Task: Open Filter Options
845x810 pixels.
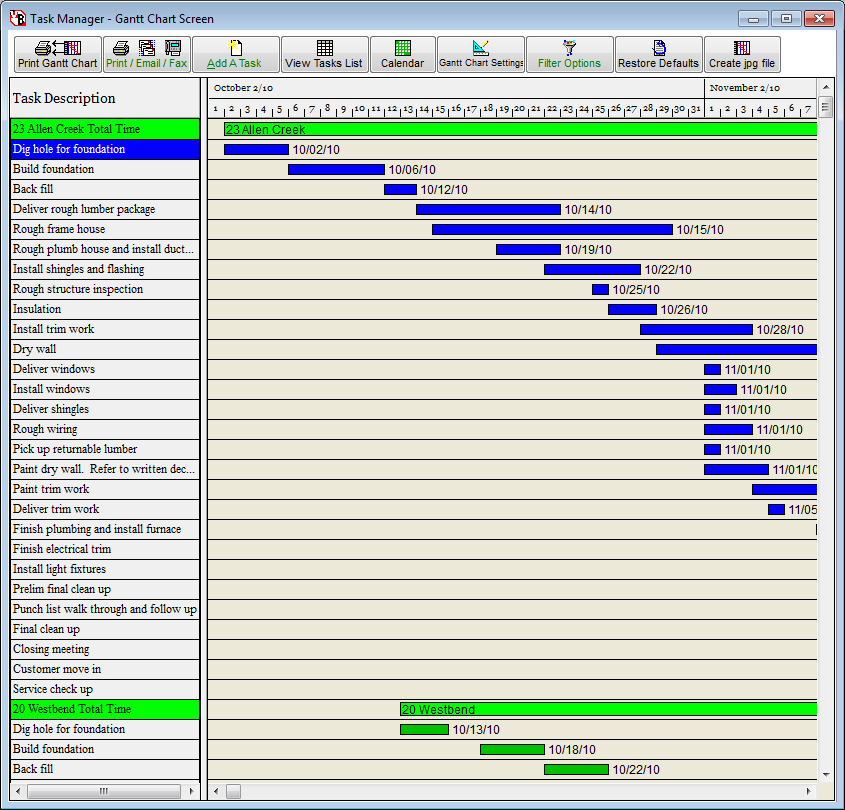Action: pos(569,55)
